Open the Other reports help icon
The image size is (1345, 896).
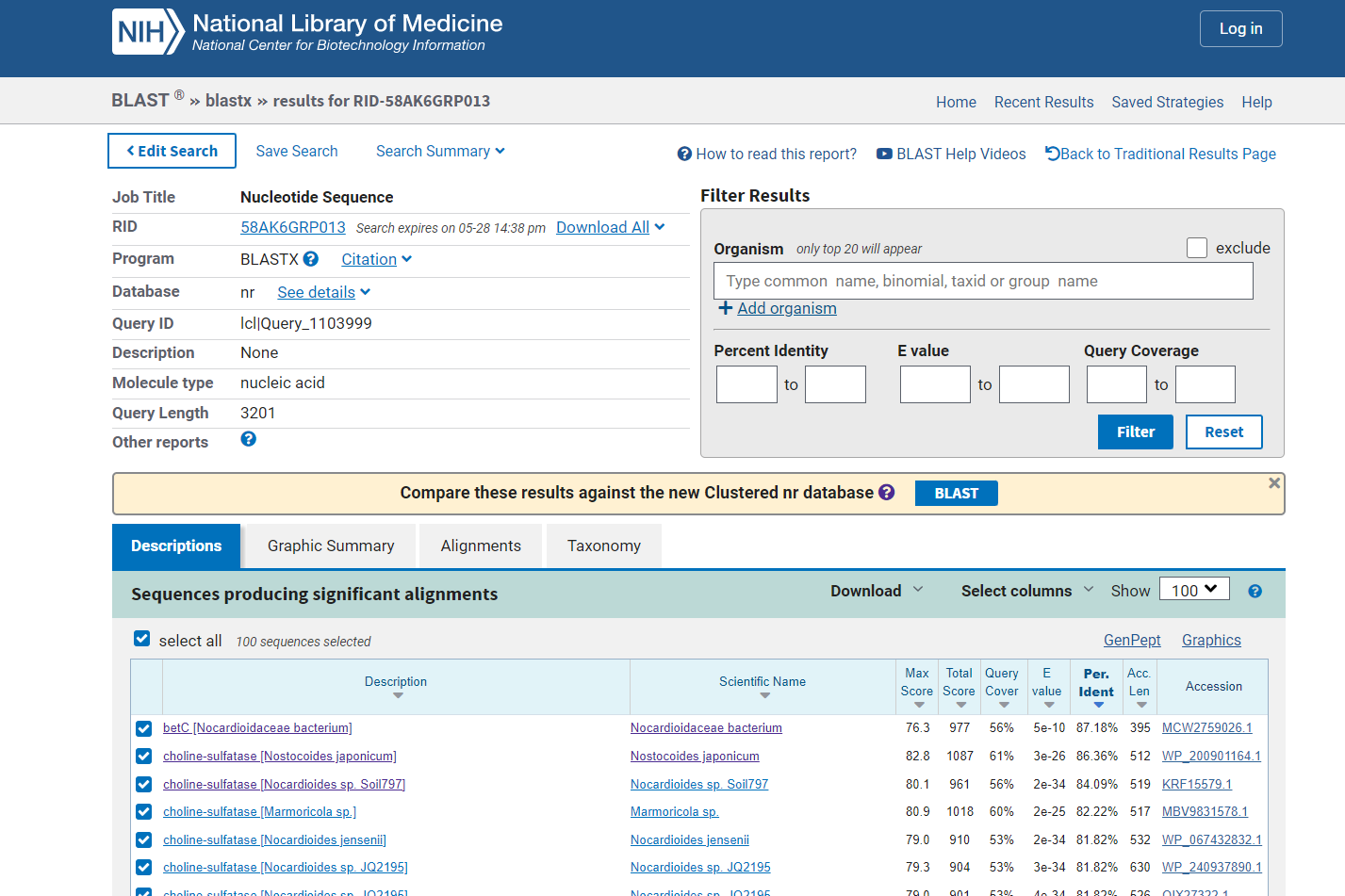tap(249, 439)
